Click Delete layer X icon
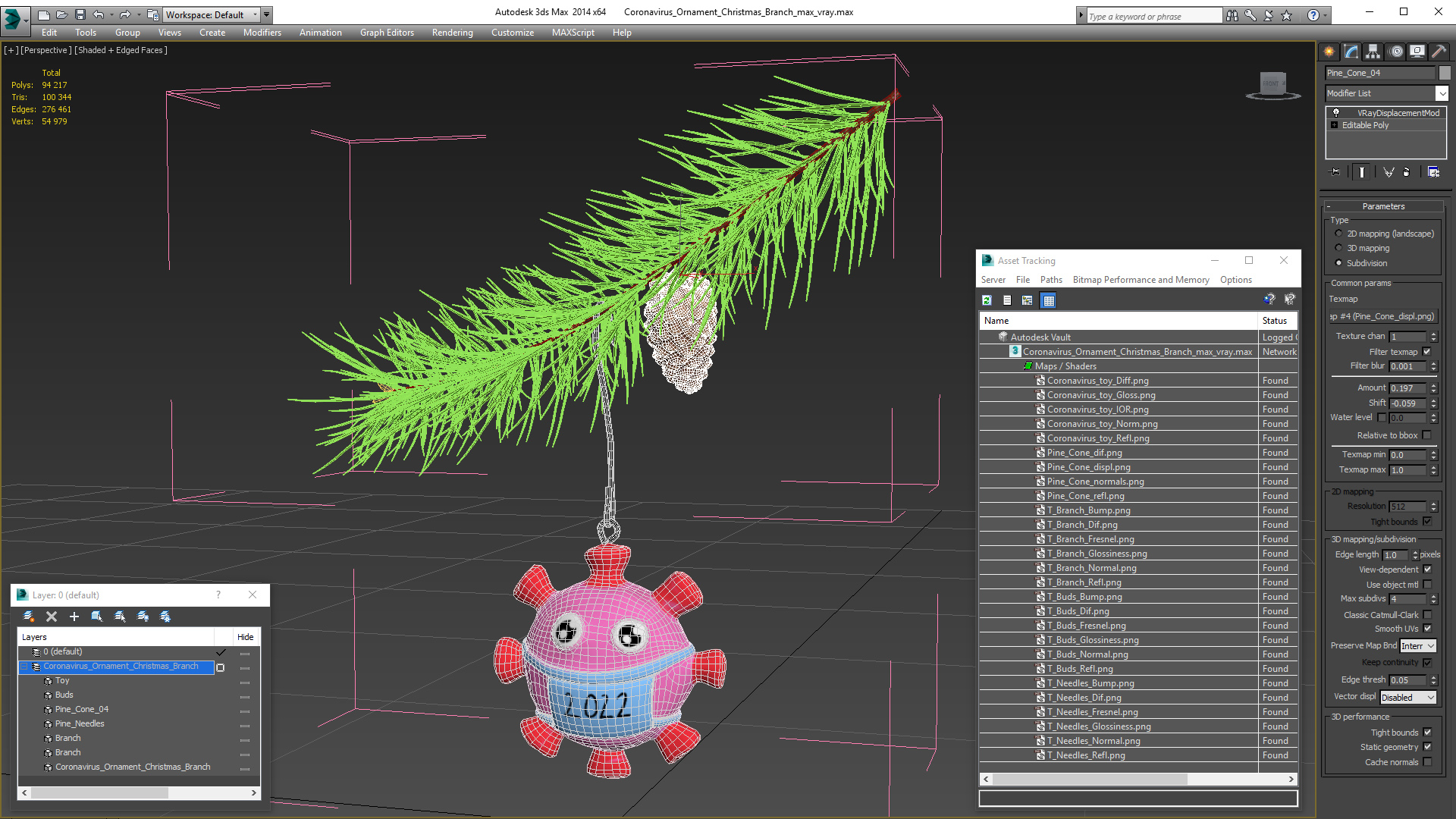The width and height of the screenshot is (1456, 819). (x=52, y=617)
